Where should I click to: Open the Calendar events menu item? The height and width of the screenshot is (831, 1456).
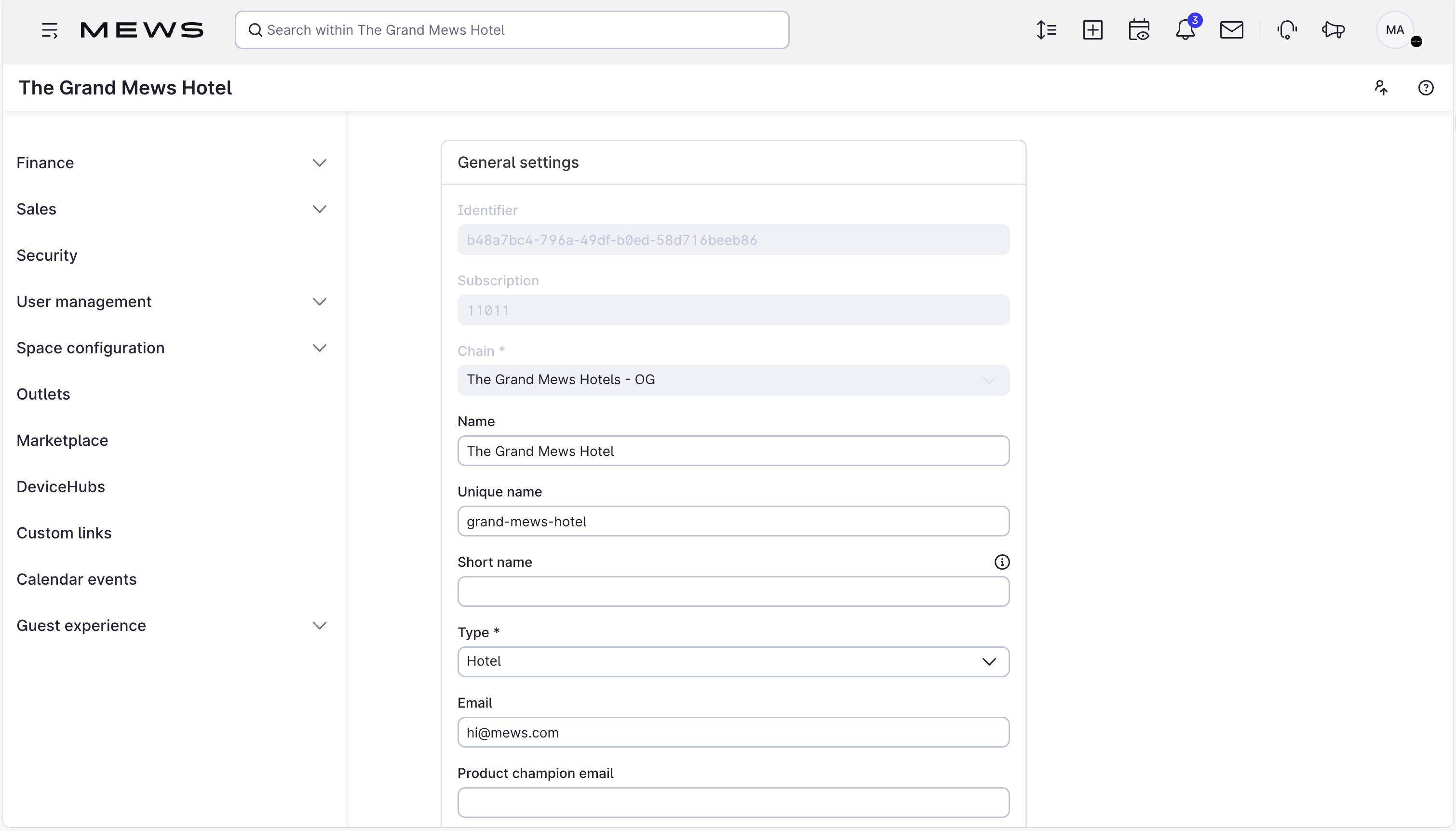[77, 579]
